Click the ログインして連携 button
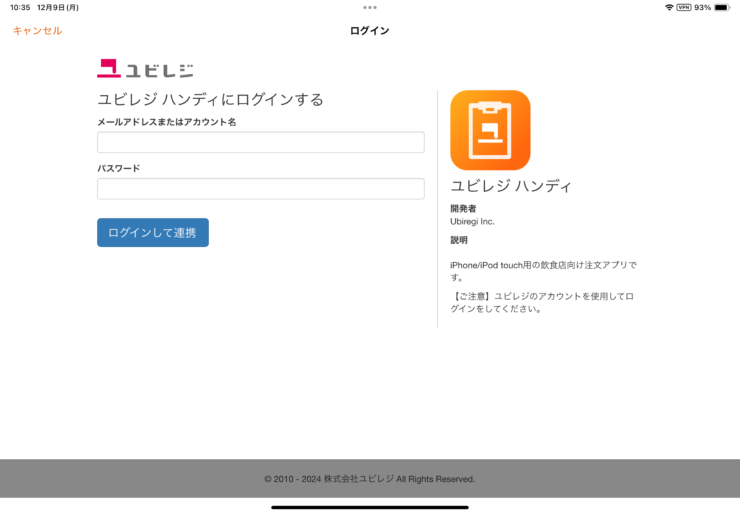This screenshot has height=514, width=740. (x=153, y=232)
